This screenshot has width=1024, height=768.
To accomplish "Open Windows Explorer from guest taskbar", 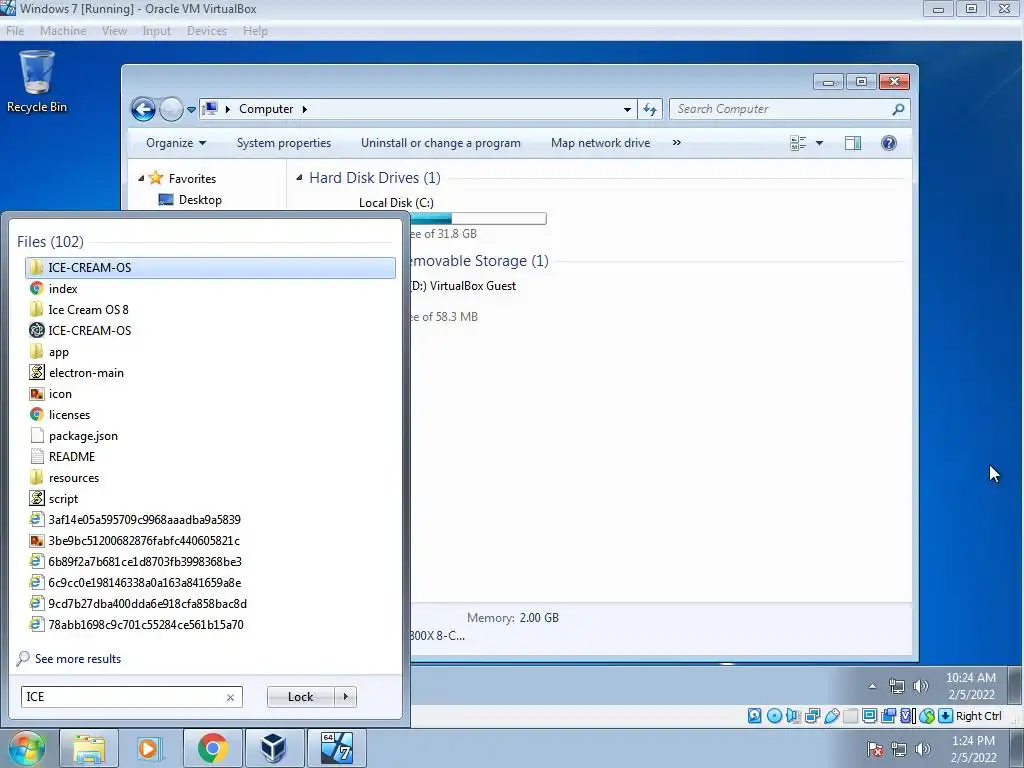I will [x=89, y=748].
